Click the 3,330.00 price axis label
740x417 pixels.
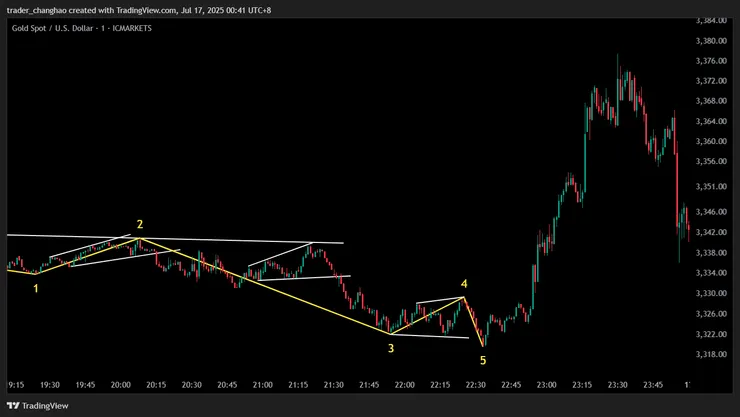tap(711, 293)
